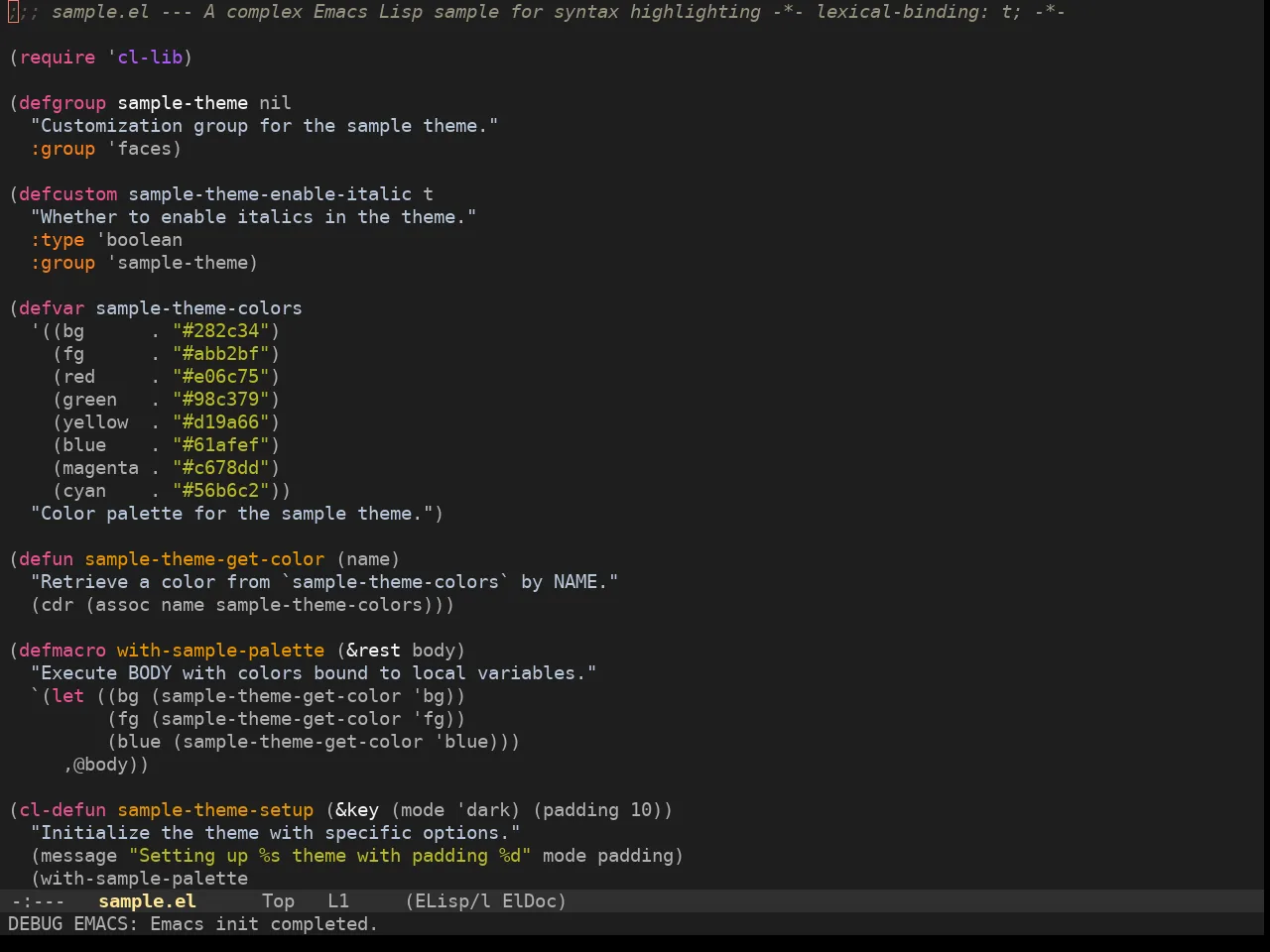Click the ':group' keyword before 'faces
Screen dimensions: 1270x952
click(63, 148)
